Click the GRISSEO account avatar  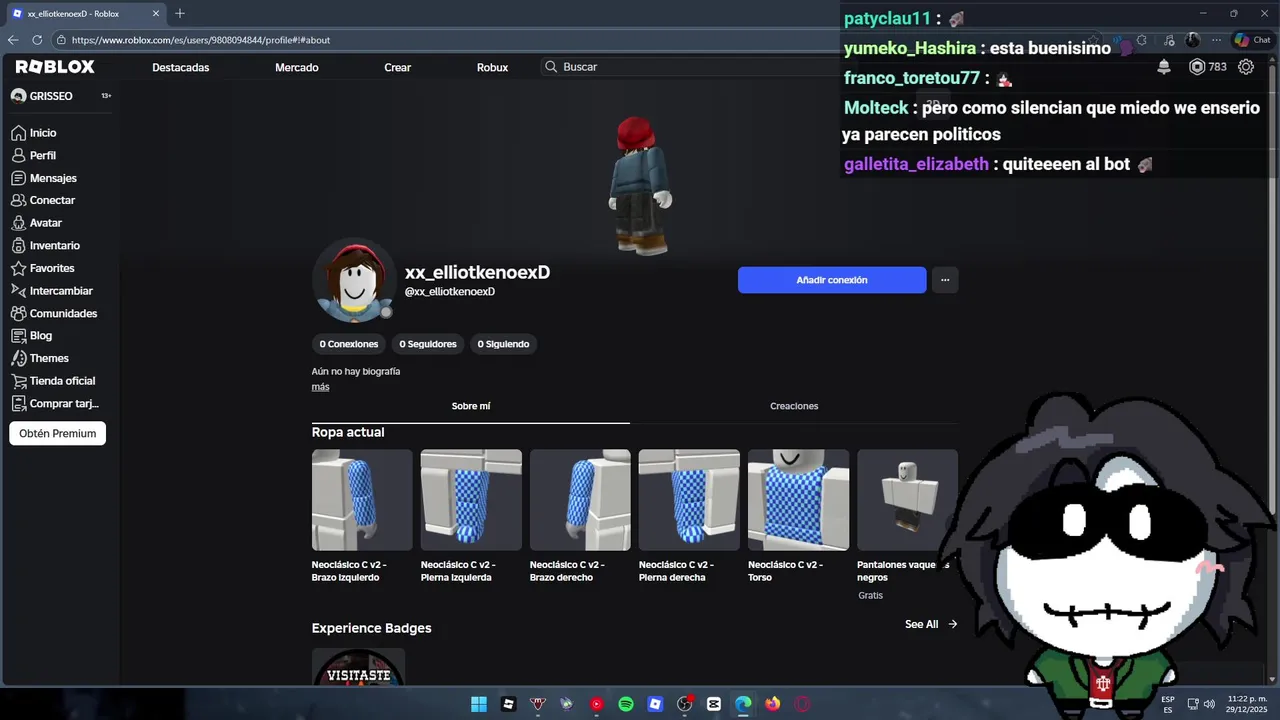(18, 96)
